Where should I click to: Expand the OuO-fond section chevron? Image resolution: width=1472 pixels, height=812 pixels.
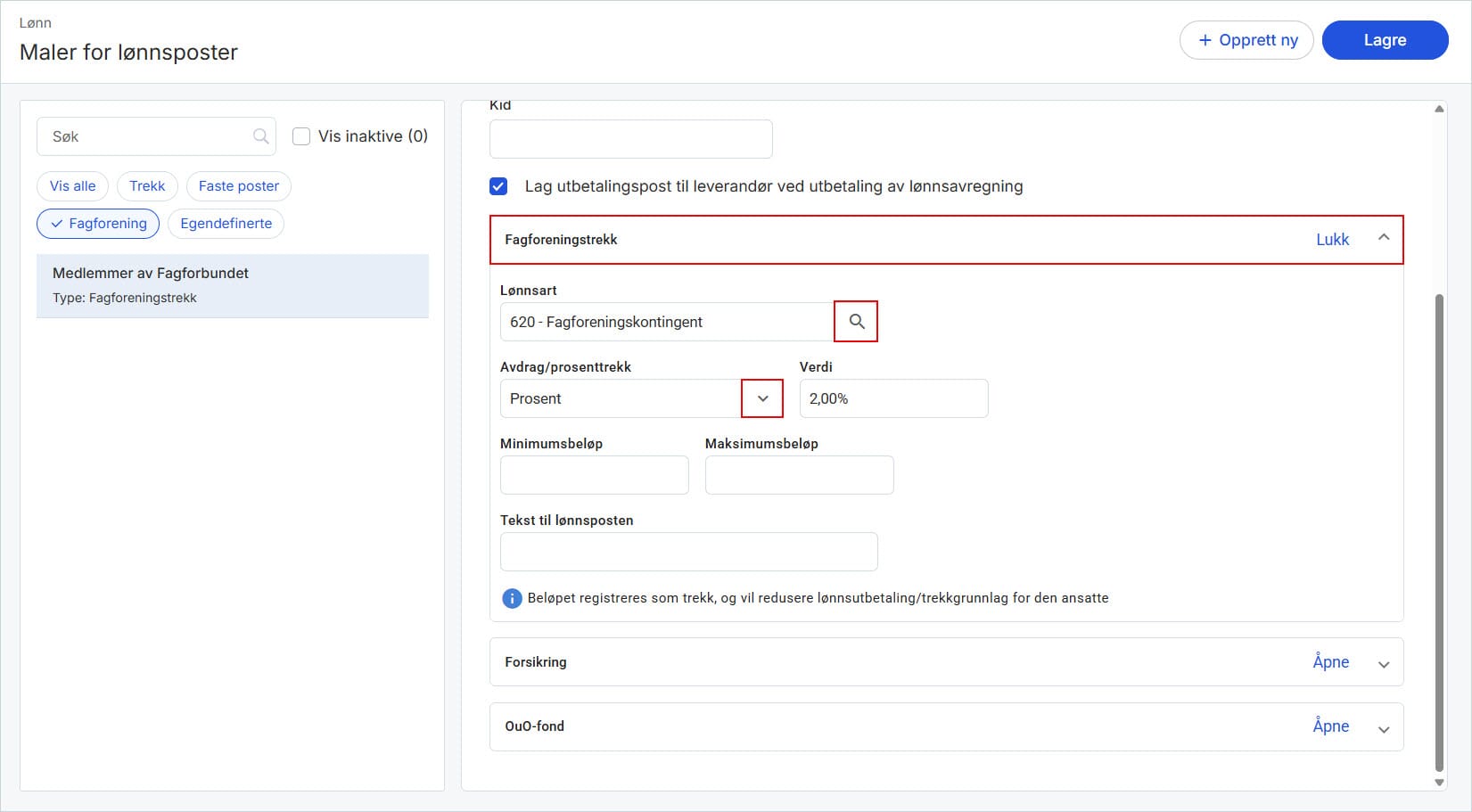point(1384,729)
